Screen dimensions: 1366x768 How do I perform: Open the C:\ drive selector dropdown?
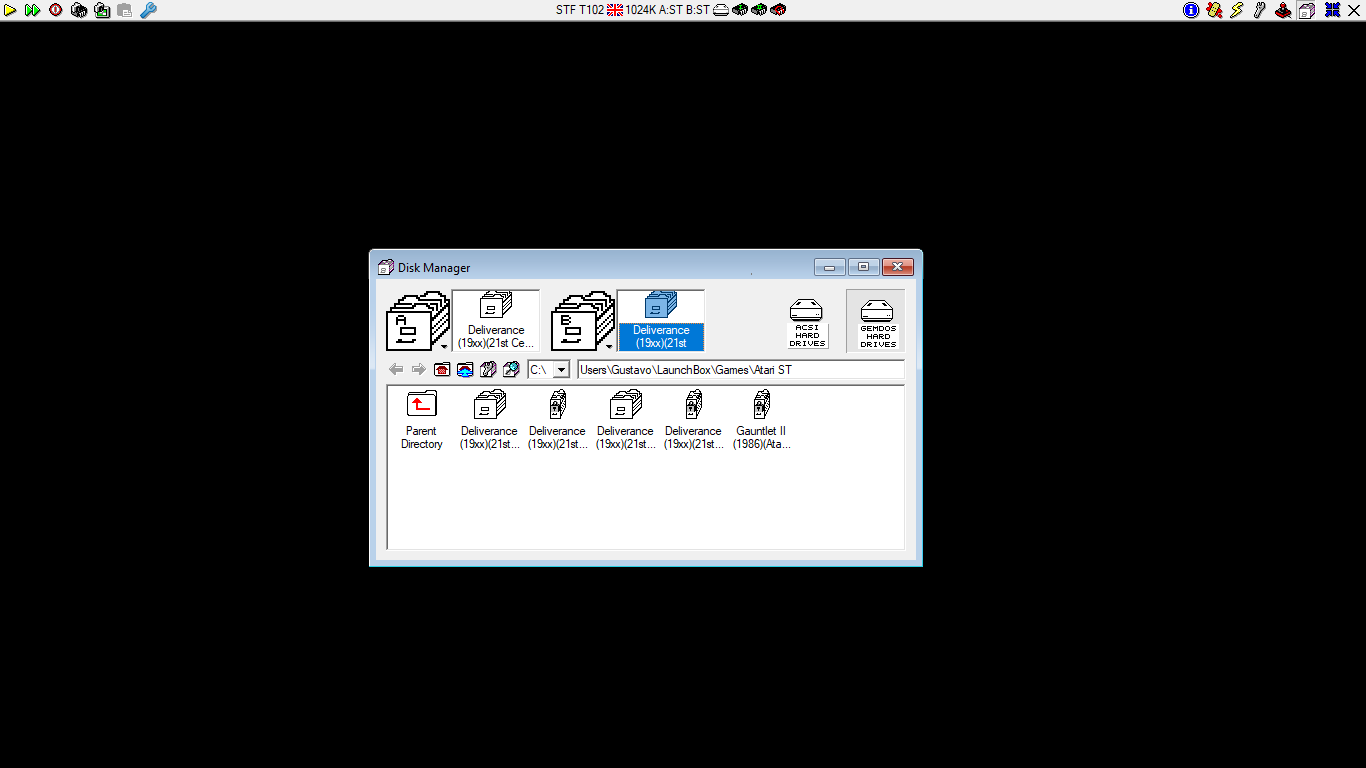tap(560, 370)
